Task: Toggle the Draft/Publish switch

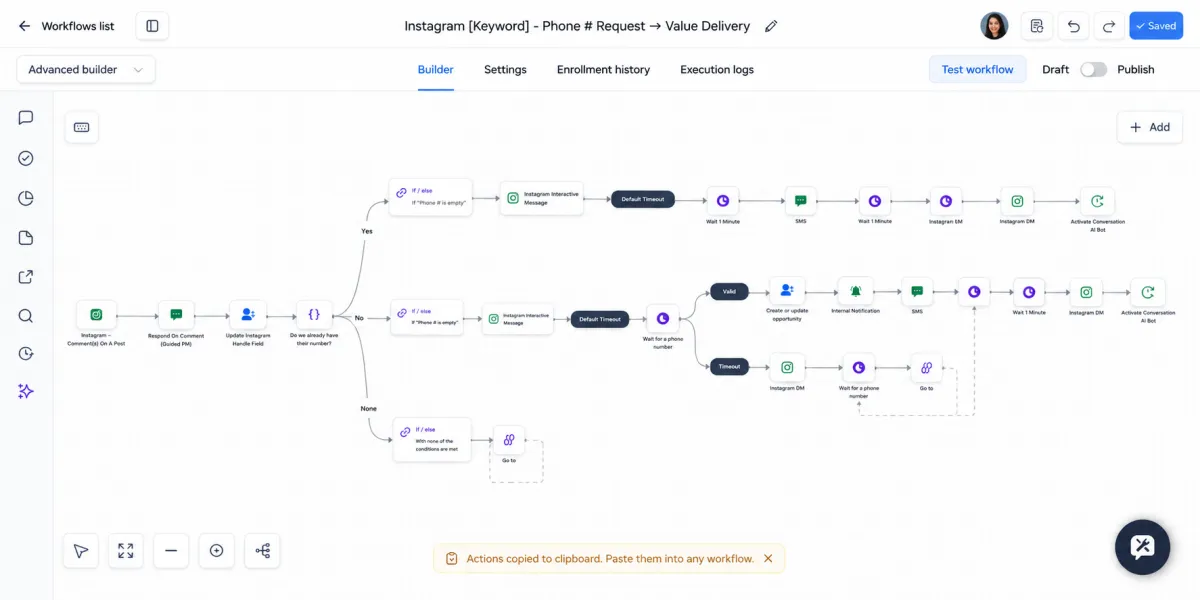Action: click(x=1093, y=70)
